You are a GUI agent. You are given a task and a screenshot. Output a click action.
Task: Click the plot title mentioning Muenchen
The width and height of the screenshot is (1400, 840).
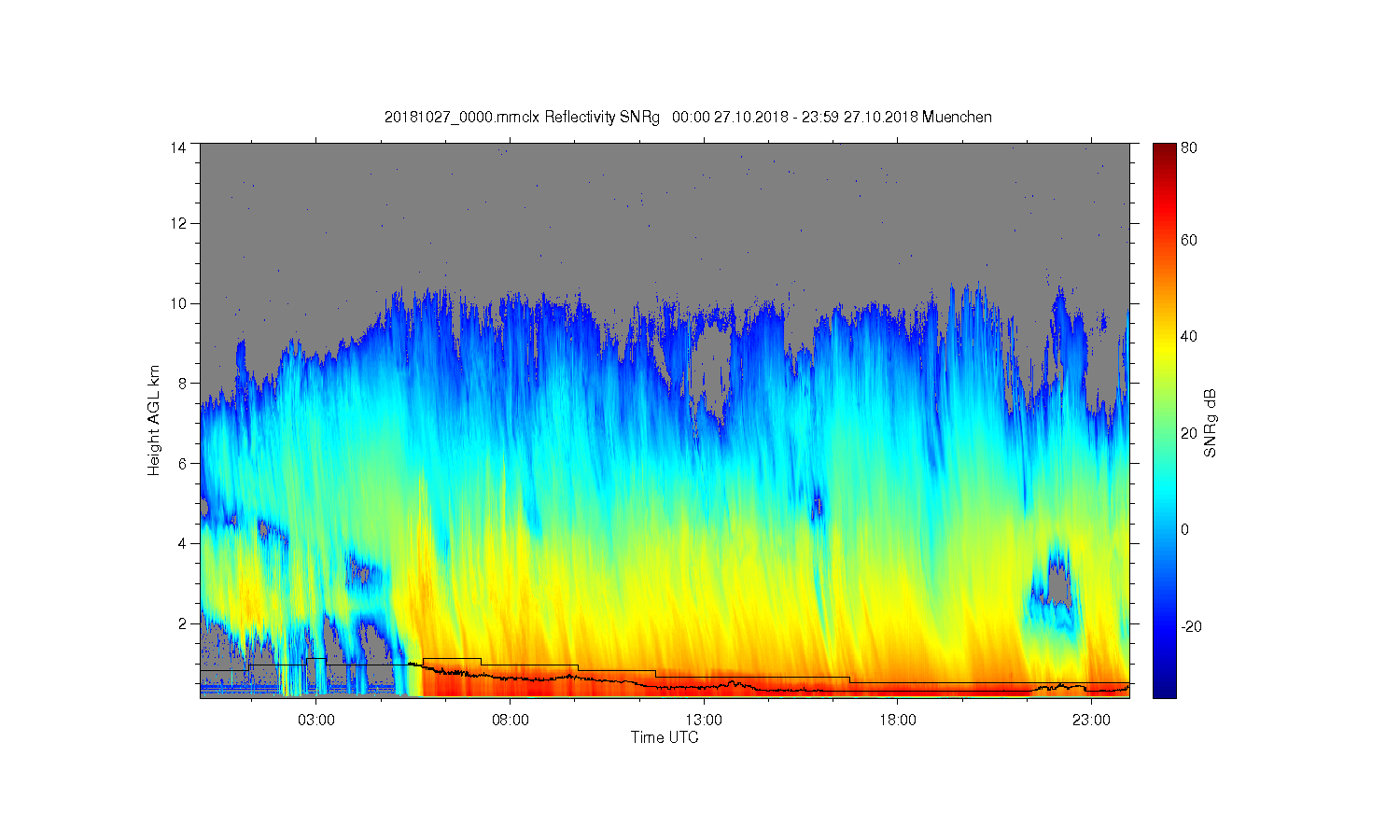[688, 117]
